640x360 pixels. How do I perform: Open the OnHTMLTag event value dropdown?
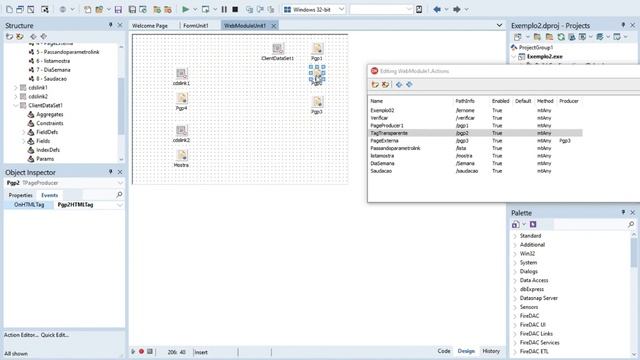point(120,205)
